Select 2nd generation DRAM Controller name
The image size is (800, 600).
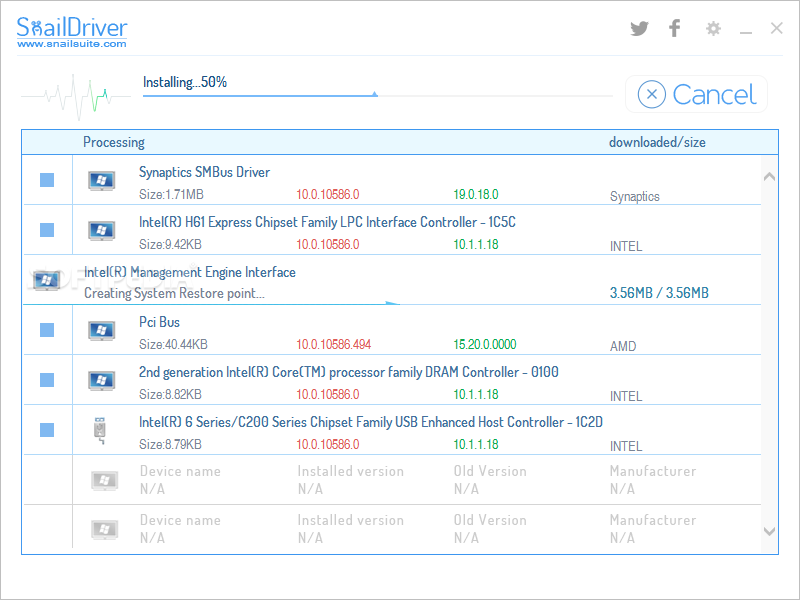[348, 372]
